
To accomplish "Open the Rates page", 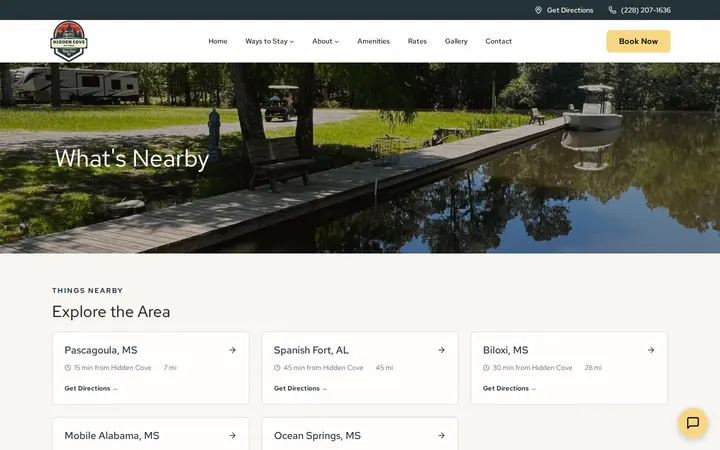I will [x=417, y=41].
